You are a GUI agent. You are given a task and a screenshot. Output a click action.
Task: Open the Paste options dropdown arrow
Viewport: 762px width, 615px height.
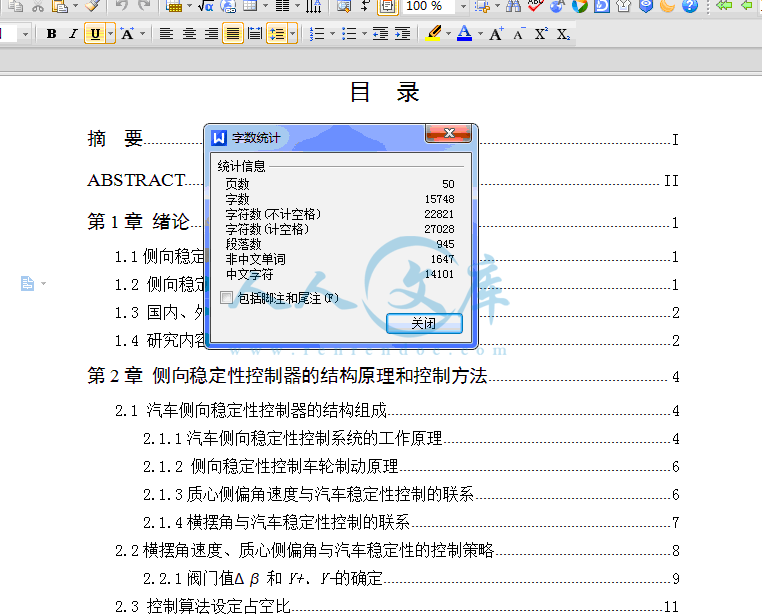point(75,6)
